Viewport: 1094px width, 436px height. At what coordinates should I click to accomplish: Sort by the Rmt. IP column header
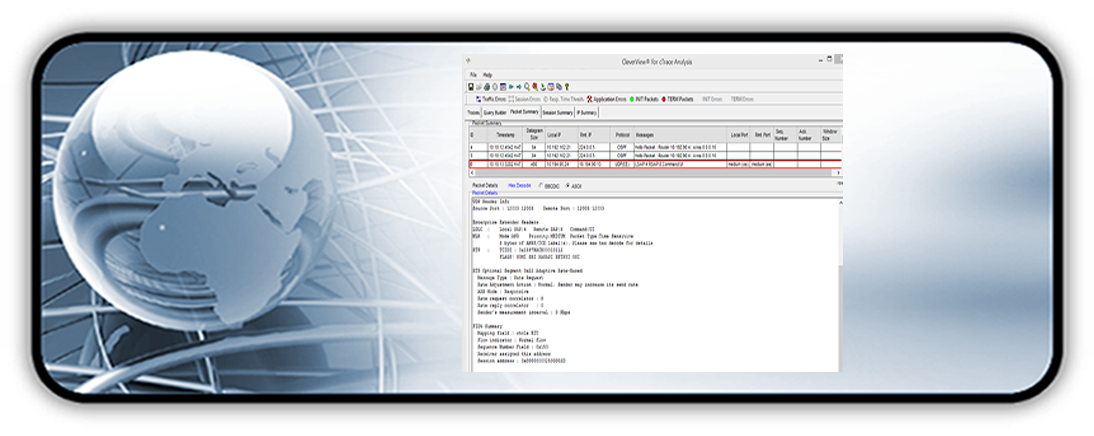coord(594,135)
